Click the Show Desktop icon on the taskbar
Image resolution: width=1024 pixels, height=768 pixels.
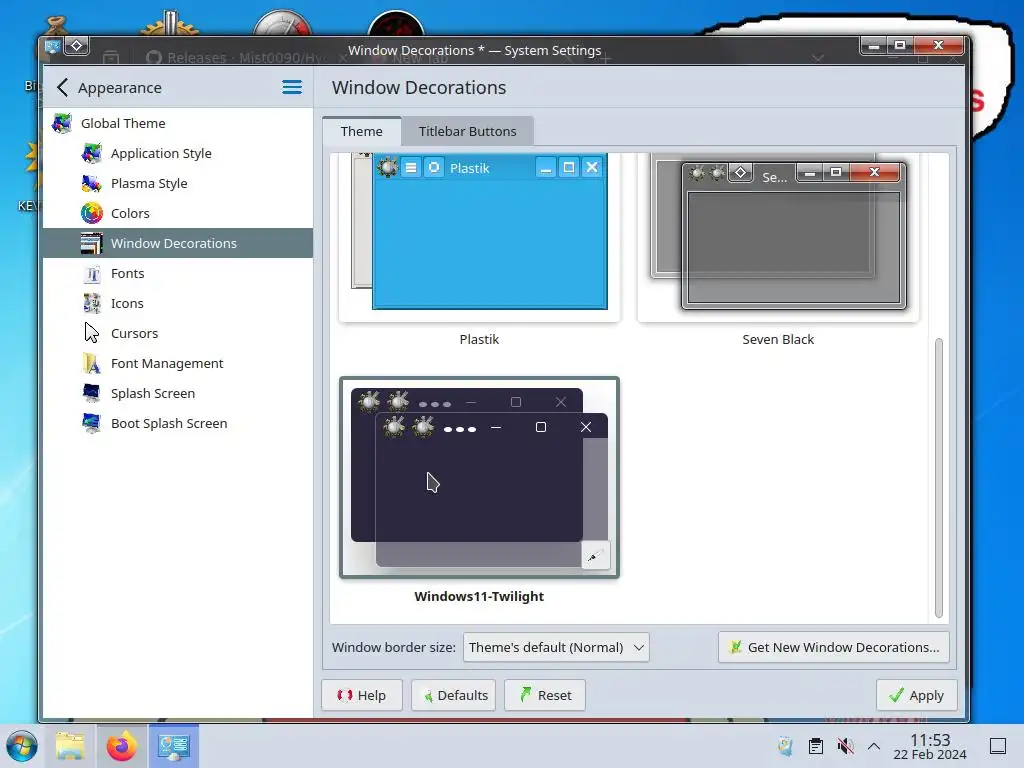998,746
